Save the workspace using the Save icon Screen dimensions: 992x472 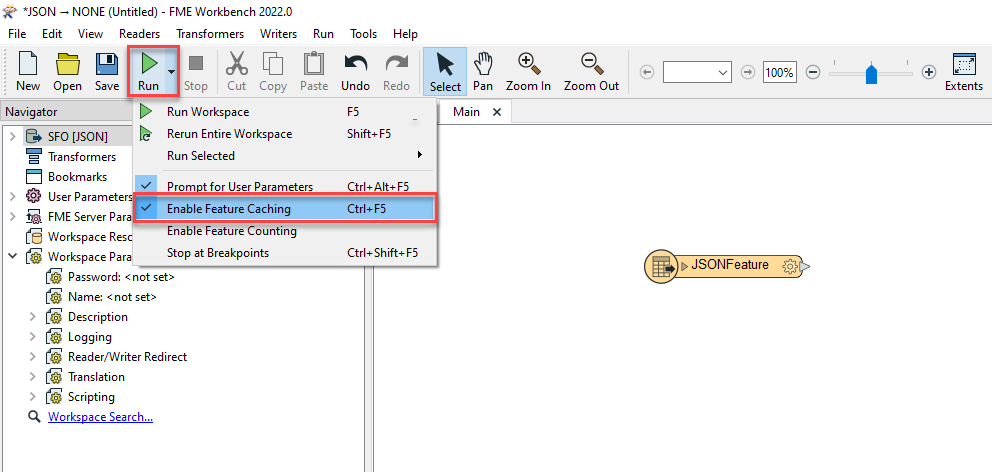[107, 71]
